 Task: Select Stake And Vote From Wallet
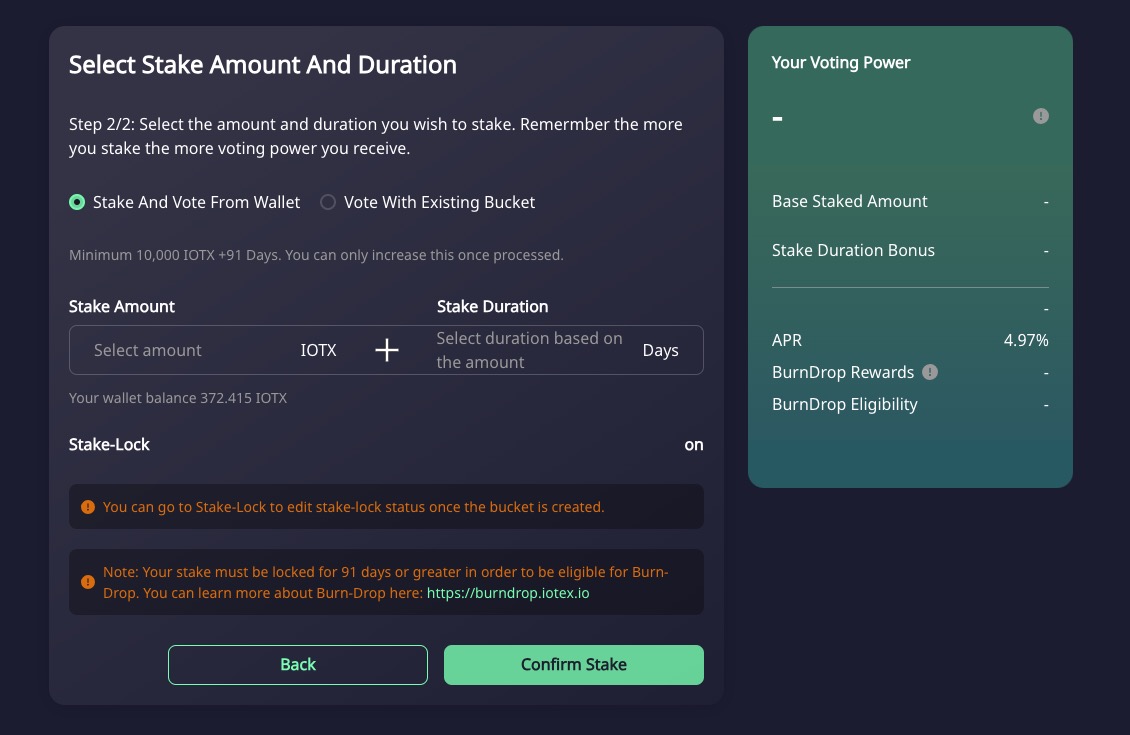tap(77, 202)
